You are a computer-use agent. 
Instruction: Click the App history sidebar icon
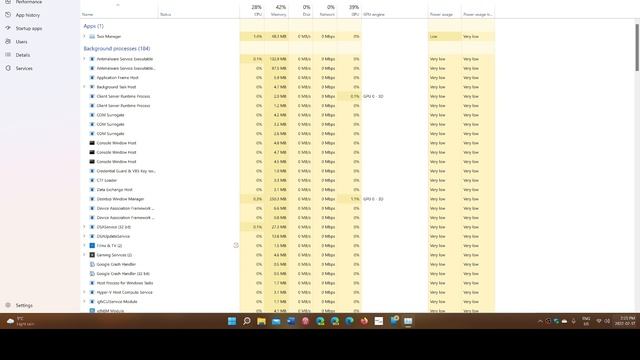click(8, 15)
